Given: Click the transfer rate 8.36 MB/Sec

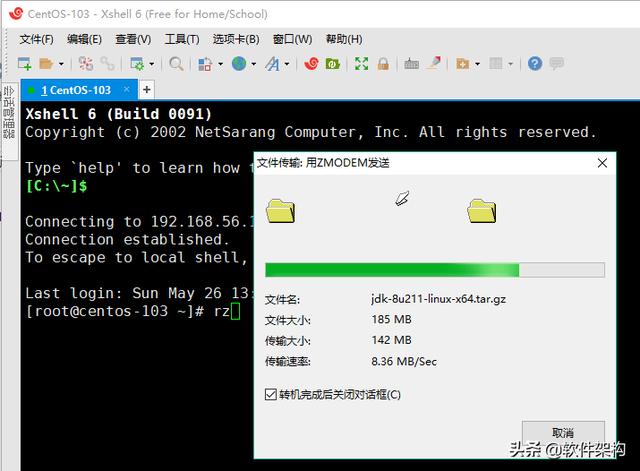Looking at the screenshot, I should (x=404, y=361).
